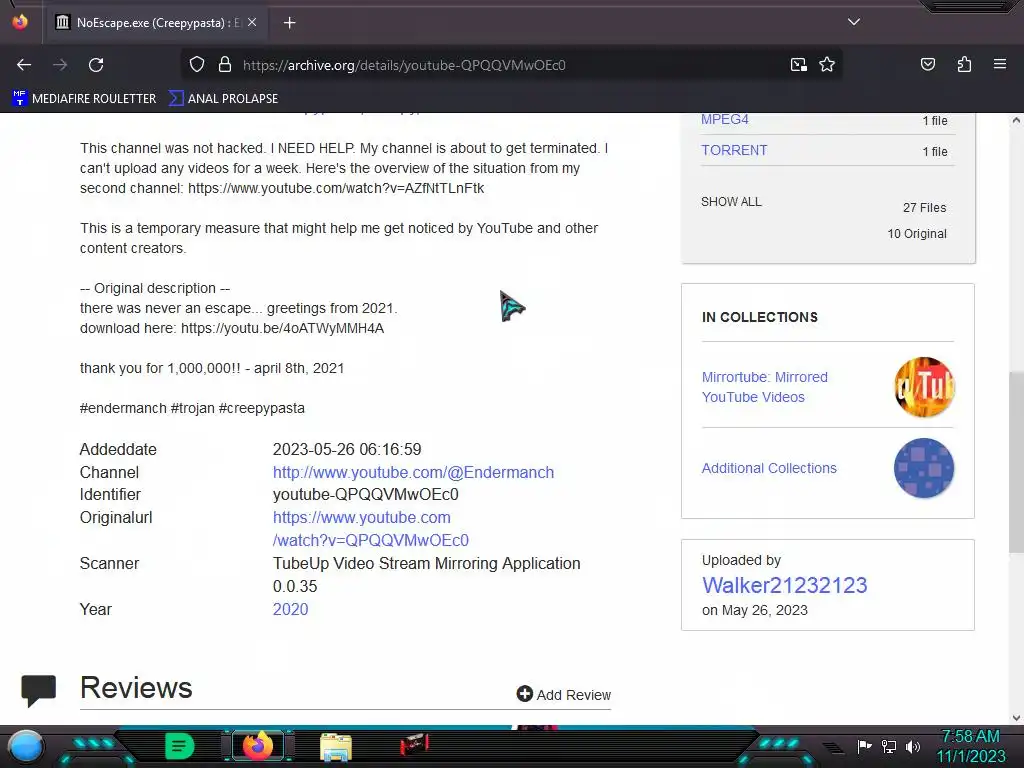Click the Firefox taskbar icon
Image resolution: width=1024 pixels, height=768 pixels.
tap(258, 746)
